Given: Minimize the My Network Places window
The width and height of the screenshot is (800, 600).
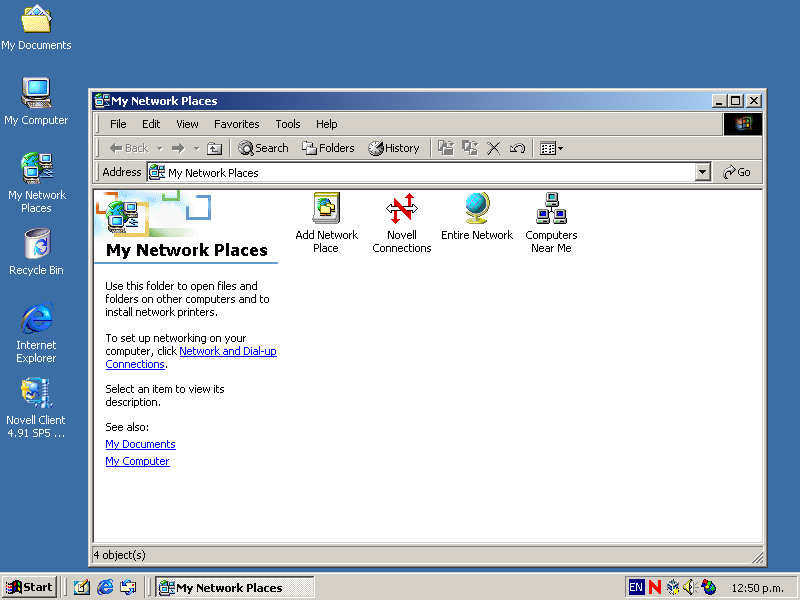Looking at the screenshot, I should pyautogui.click(x=719, y=101).
